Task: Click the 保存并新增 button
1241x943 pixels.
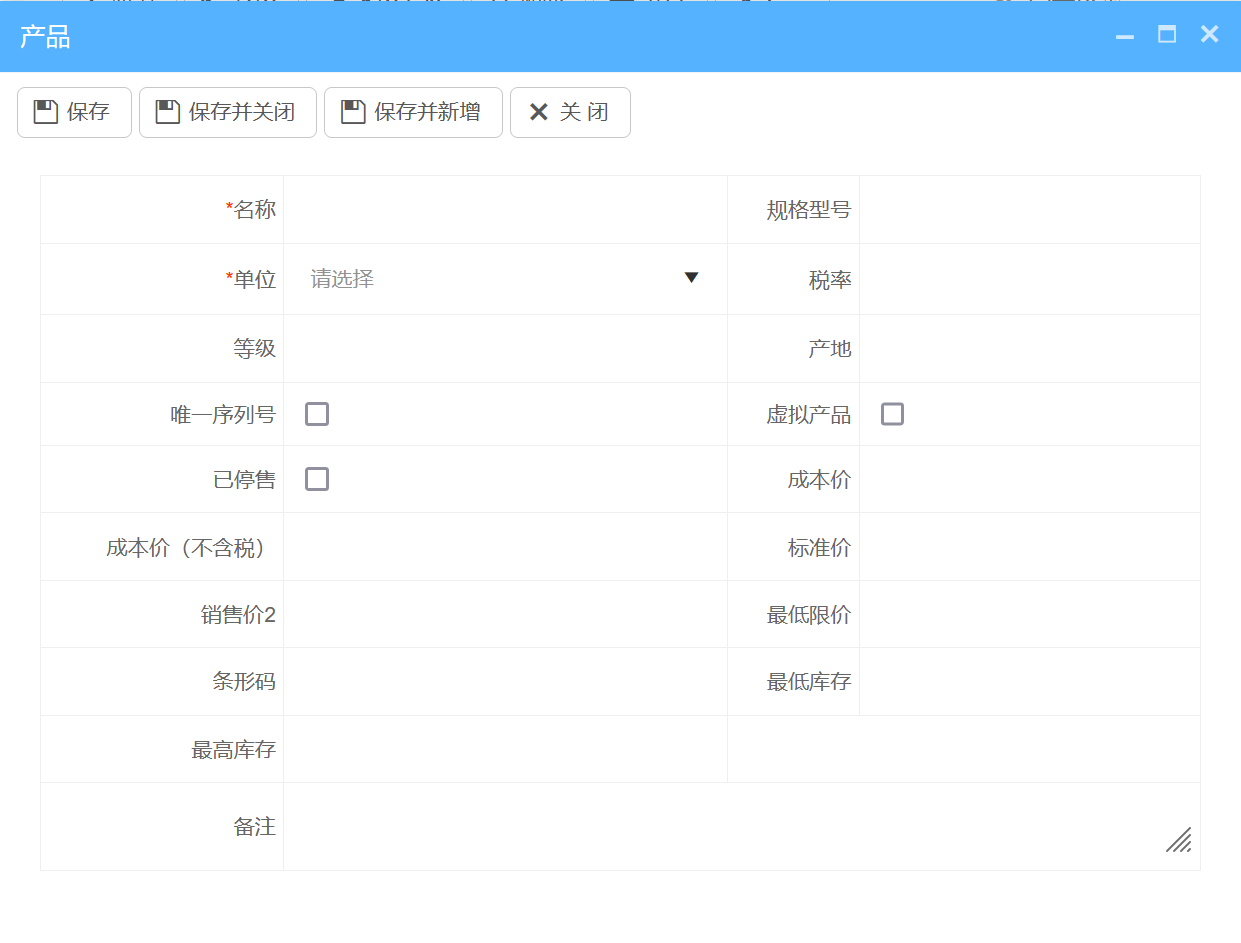Action: coord(413,112)
